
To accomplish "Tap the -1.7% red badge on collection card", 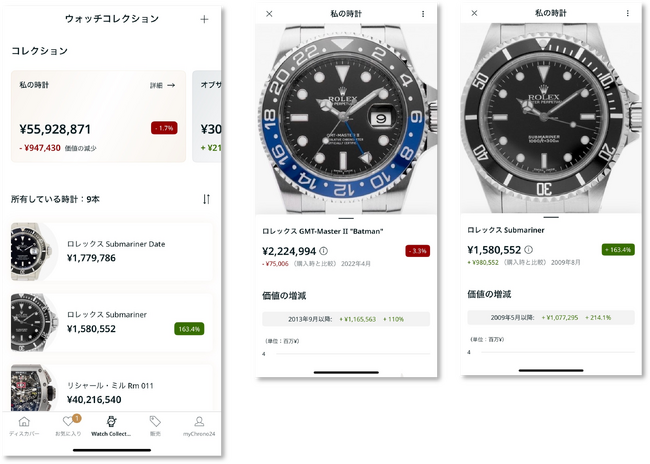I will (164, 128).
